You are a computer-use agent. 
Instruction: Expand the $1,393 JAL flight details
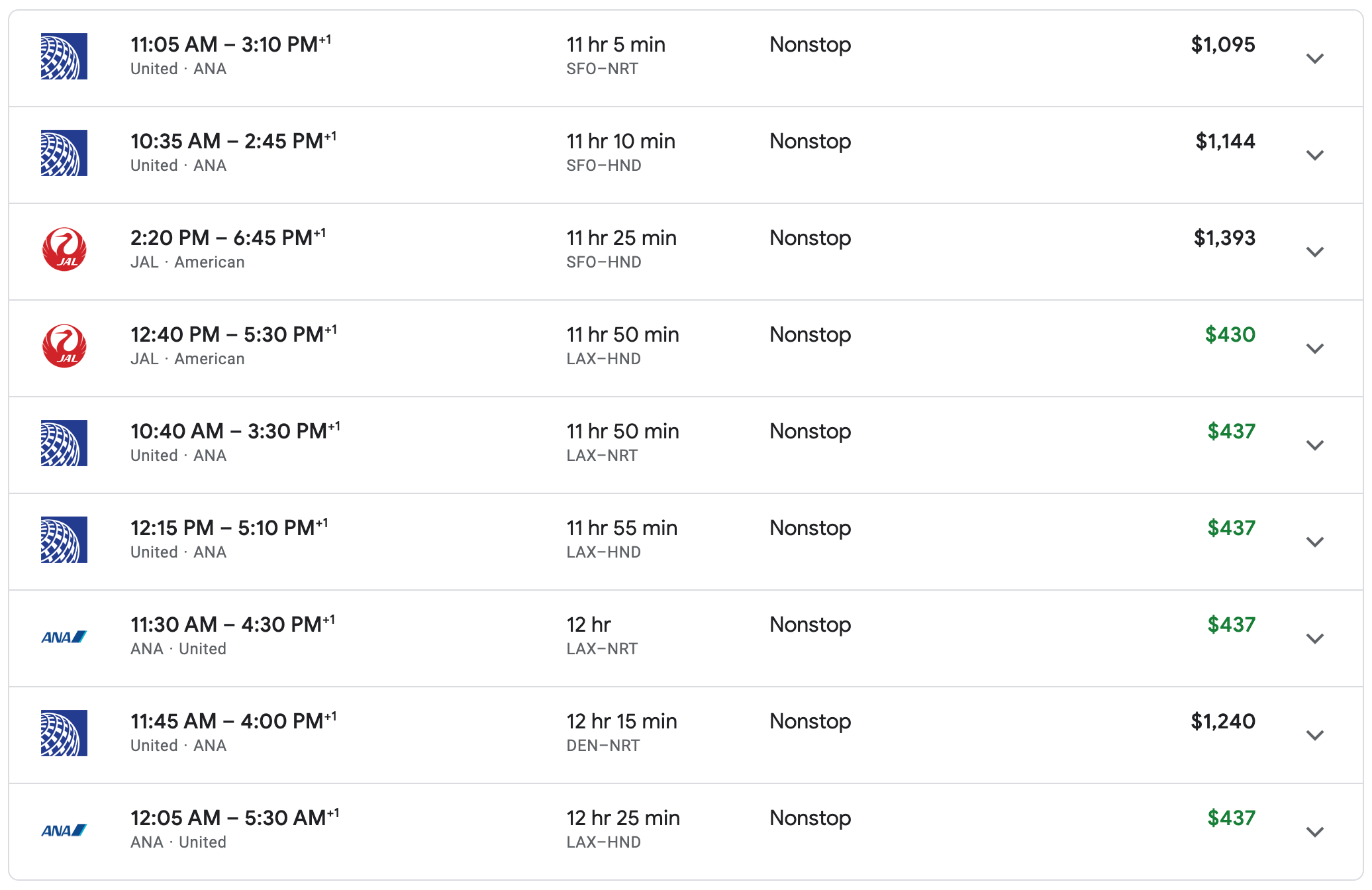tap(1314, 252)
